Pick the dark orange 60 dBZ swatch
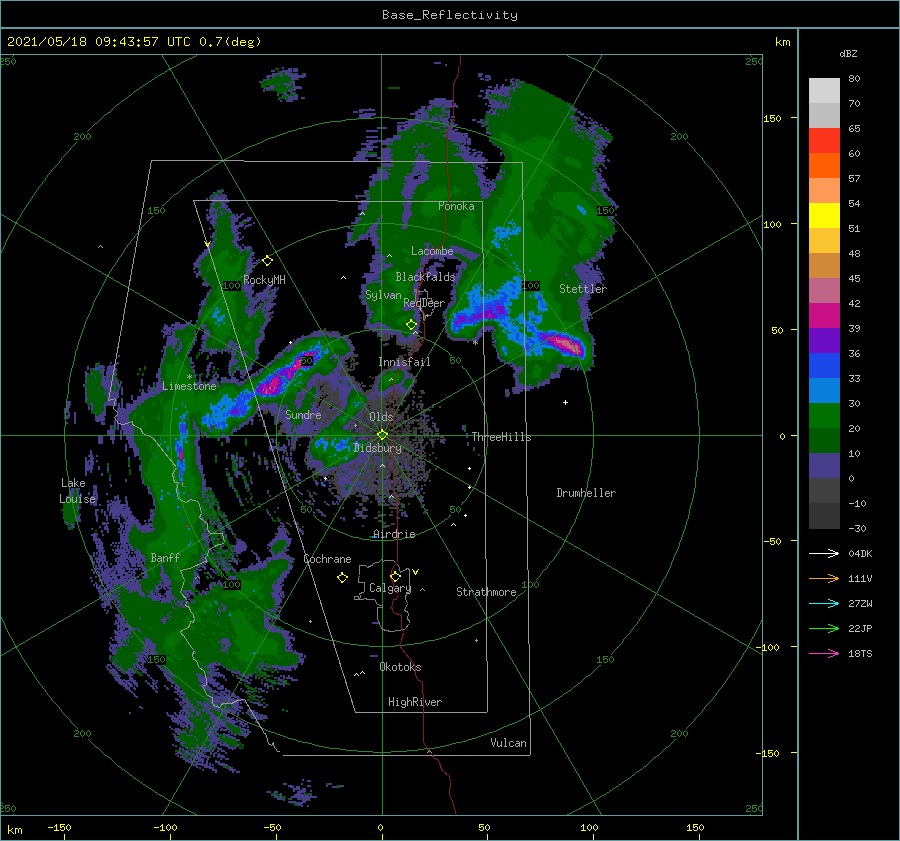 pyautogui.click(x=824, y=165)
